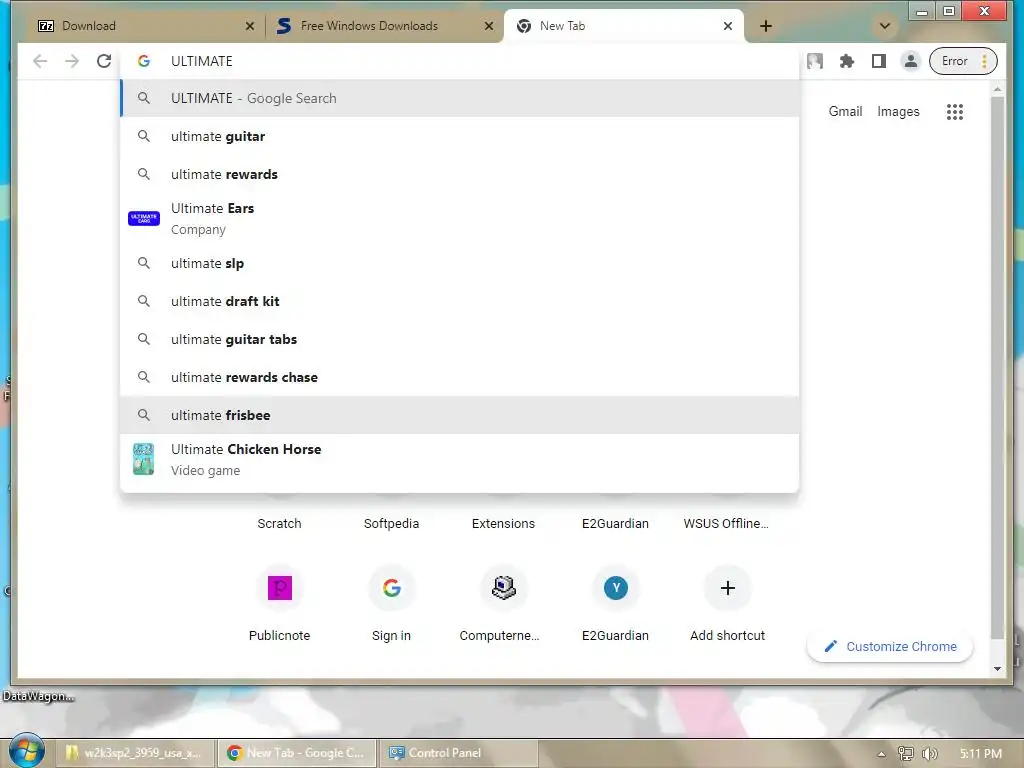Switch to Free Windows Downloads tab
The image size is (1024, 768).
point(384,26)
